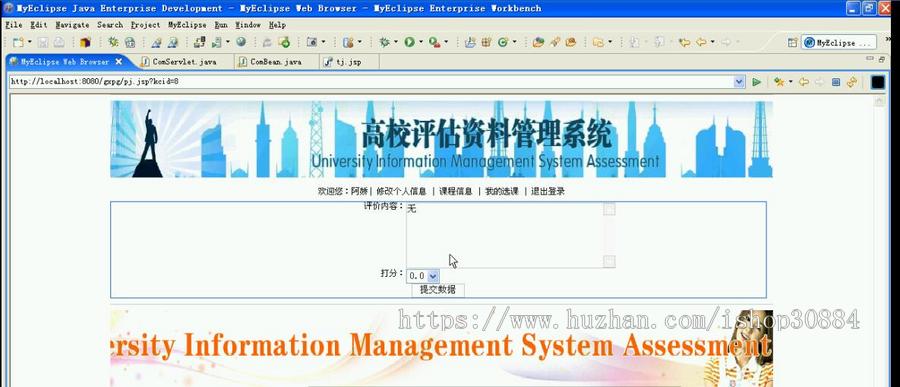
Task: Open the File menu
Action: [14, 25]
